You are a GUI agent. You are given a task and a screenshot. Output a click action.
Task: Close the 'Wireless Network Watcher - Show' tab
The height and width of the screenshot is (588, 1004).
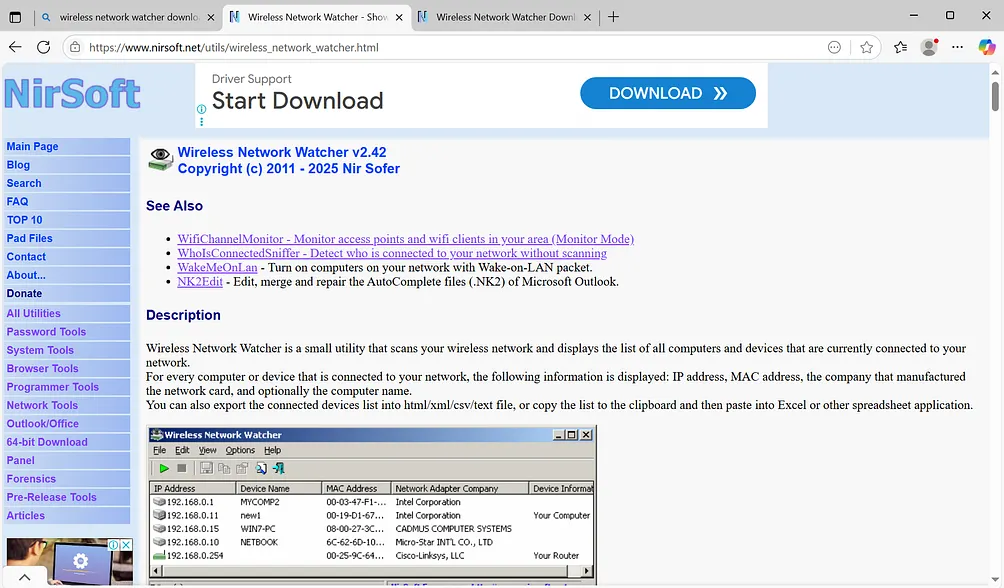[x=399, y=17]
